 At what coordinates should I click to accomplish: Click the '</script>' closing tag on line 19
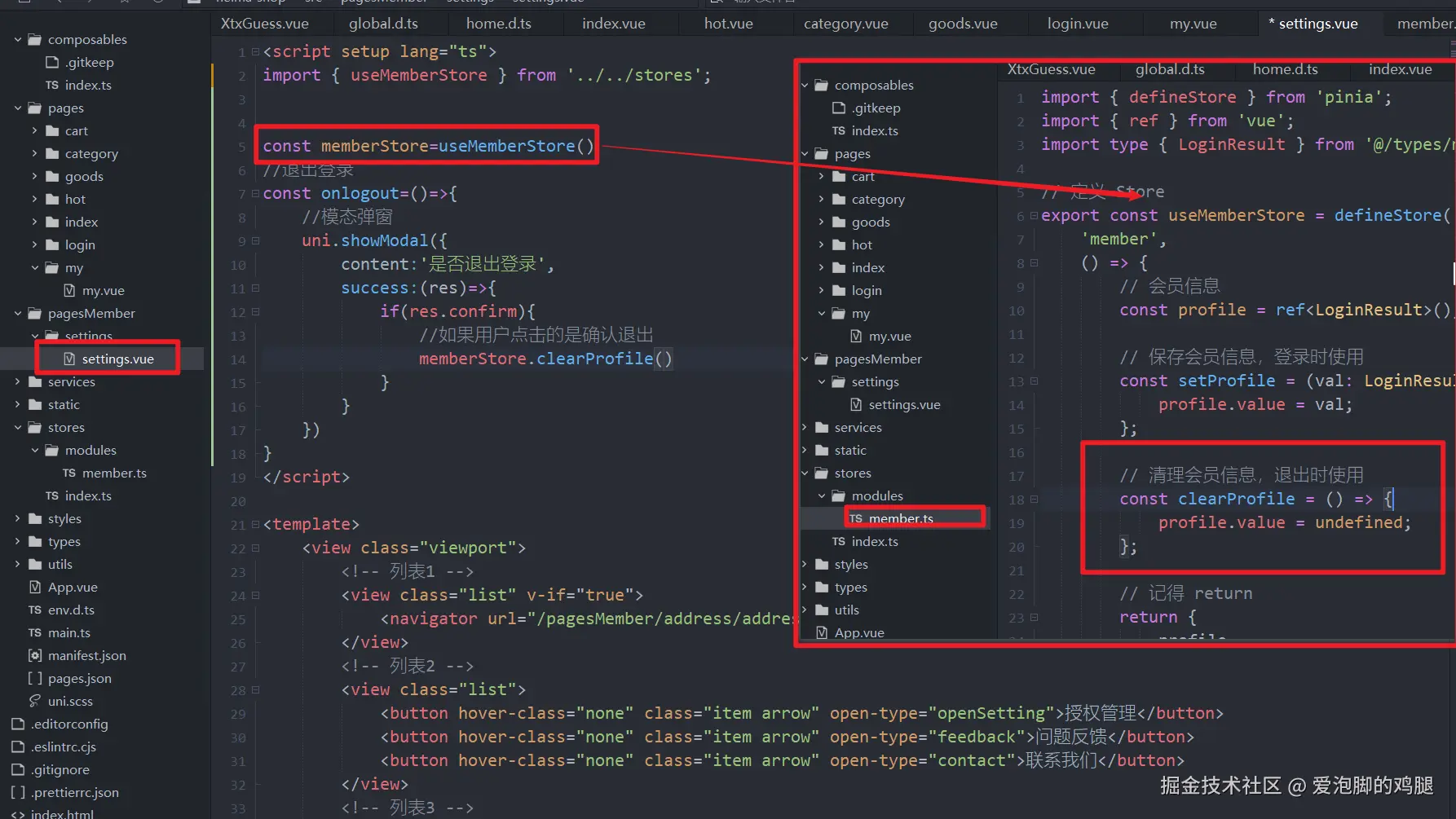[x=307, y=478]
